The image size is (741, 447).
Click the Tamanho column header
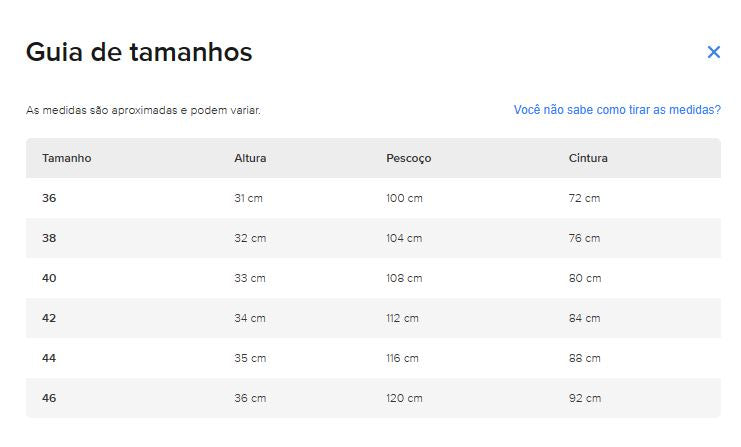pos(67,158)
